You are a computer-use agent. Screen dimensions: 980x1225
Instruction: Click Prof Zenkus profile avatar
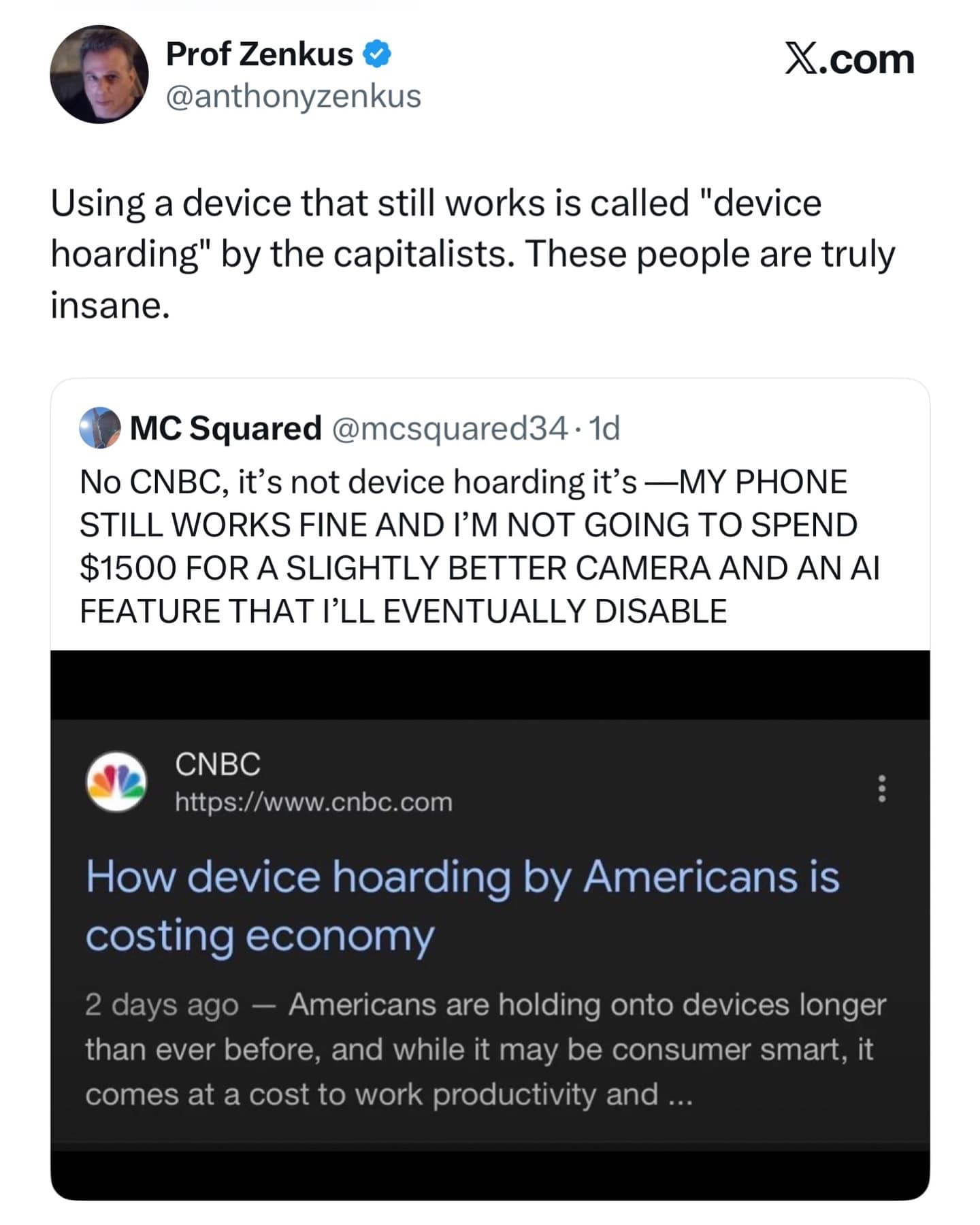[x=99, y=74]
